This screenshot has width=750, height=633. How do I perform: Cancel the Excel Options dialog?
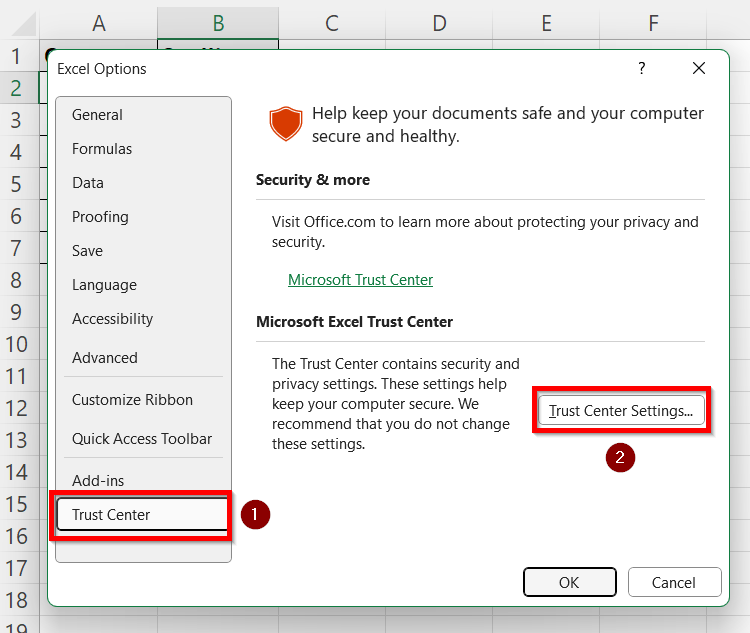[x=674, y=583]
